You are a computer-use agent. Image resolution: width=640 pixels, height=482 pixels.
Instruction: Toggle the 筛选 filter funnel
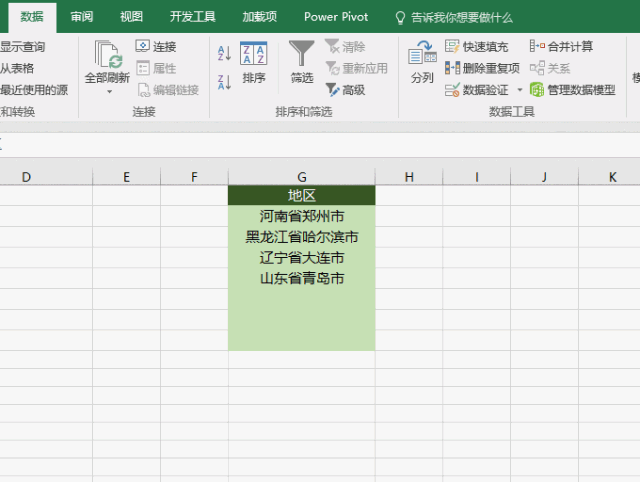pyautogui.click(x=302, y=62)
